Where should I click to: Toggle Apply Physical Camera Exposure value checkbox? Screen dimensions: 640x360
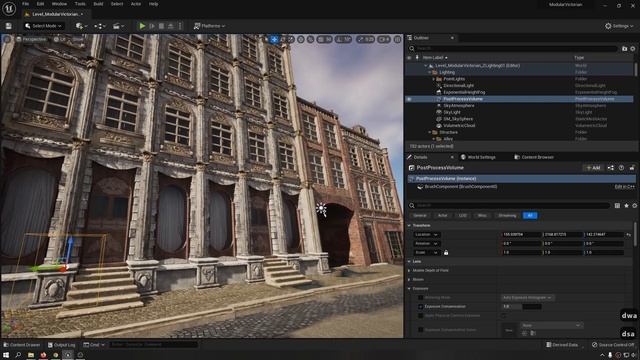click(x=504, y=316)
